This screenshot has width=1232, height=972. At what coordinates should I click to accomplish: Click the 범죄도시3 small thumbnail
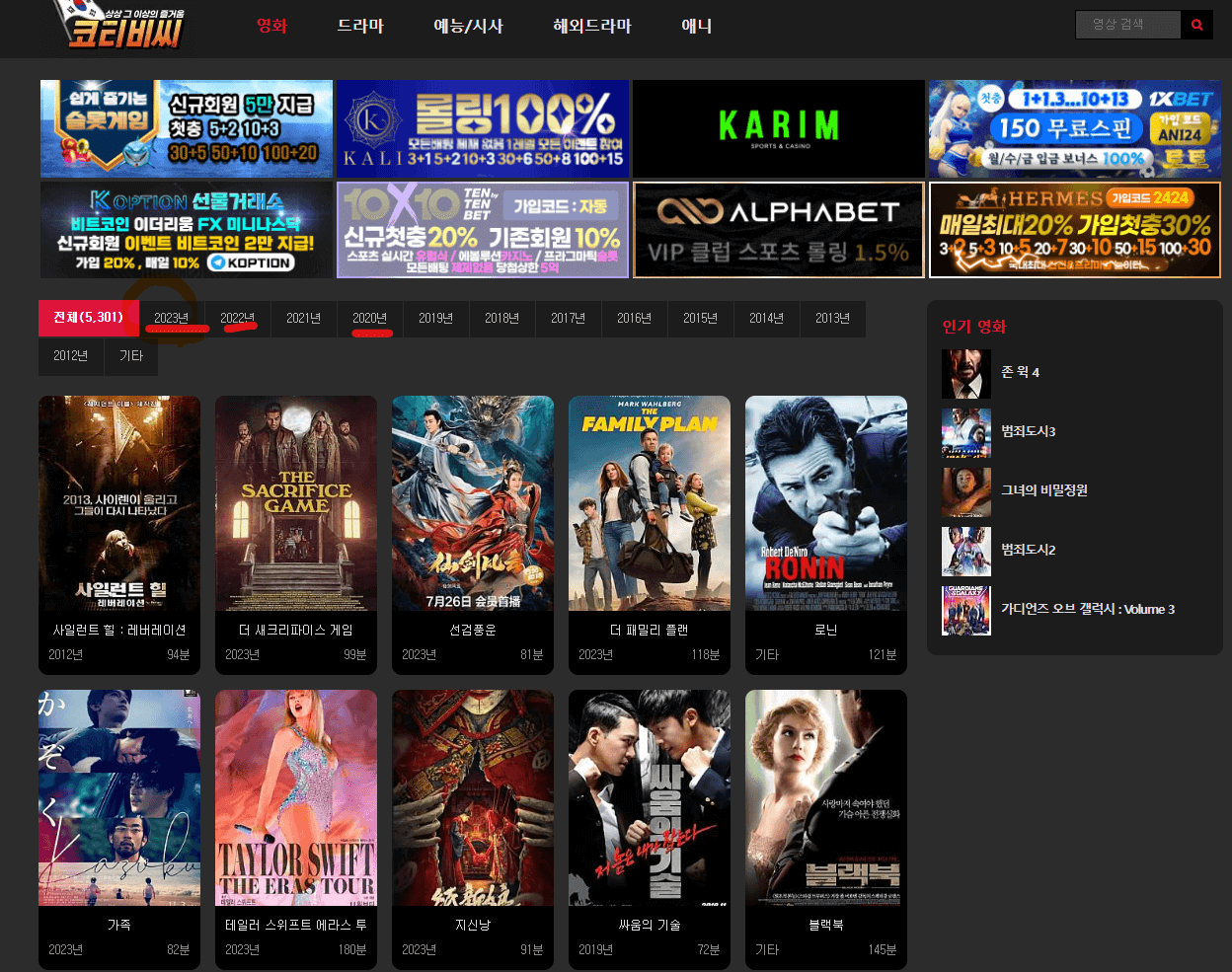point(966,433)
